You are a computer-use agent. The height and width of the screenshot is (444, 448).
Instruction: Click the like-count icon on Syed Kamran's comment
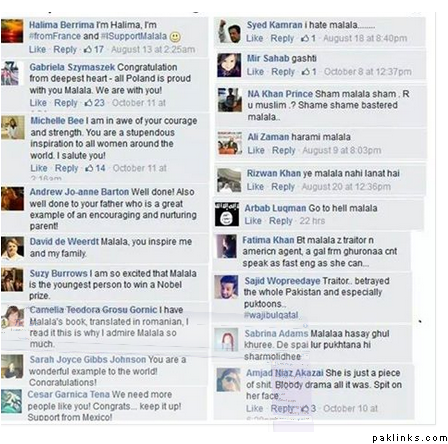tap(305, 39)
